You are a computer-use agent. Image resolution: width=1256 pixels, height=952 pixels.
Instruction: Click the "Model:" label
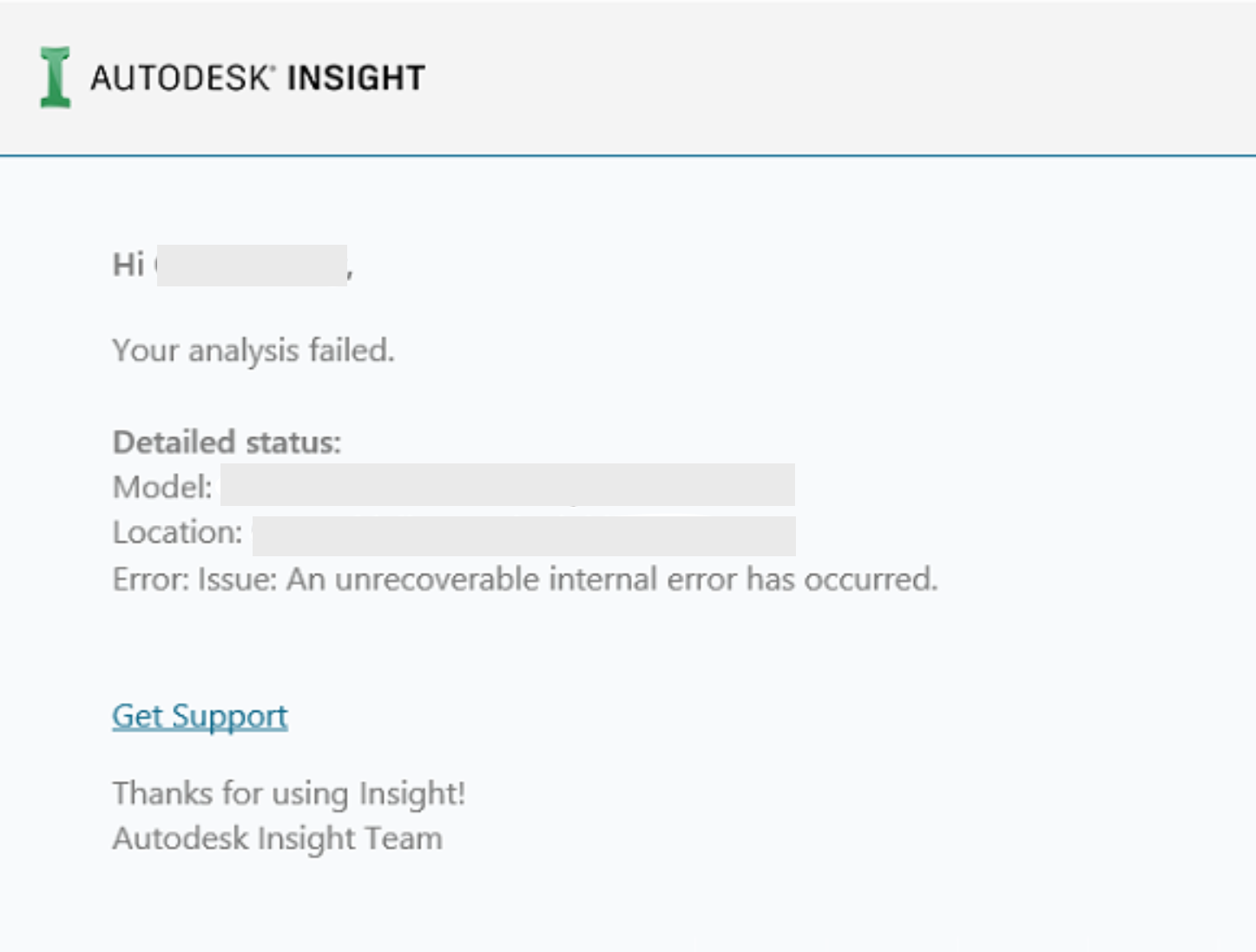[162, 487]
